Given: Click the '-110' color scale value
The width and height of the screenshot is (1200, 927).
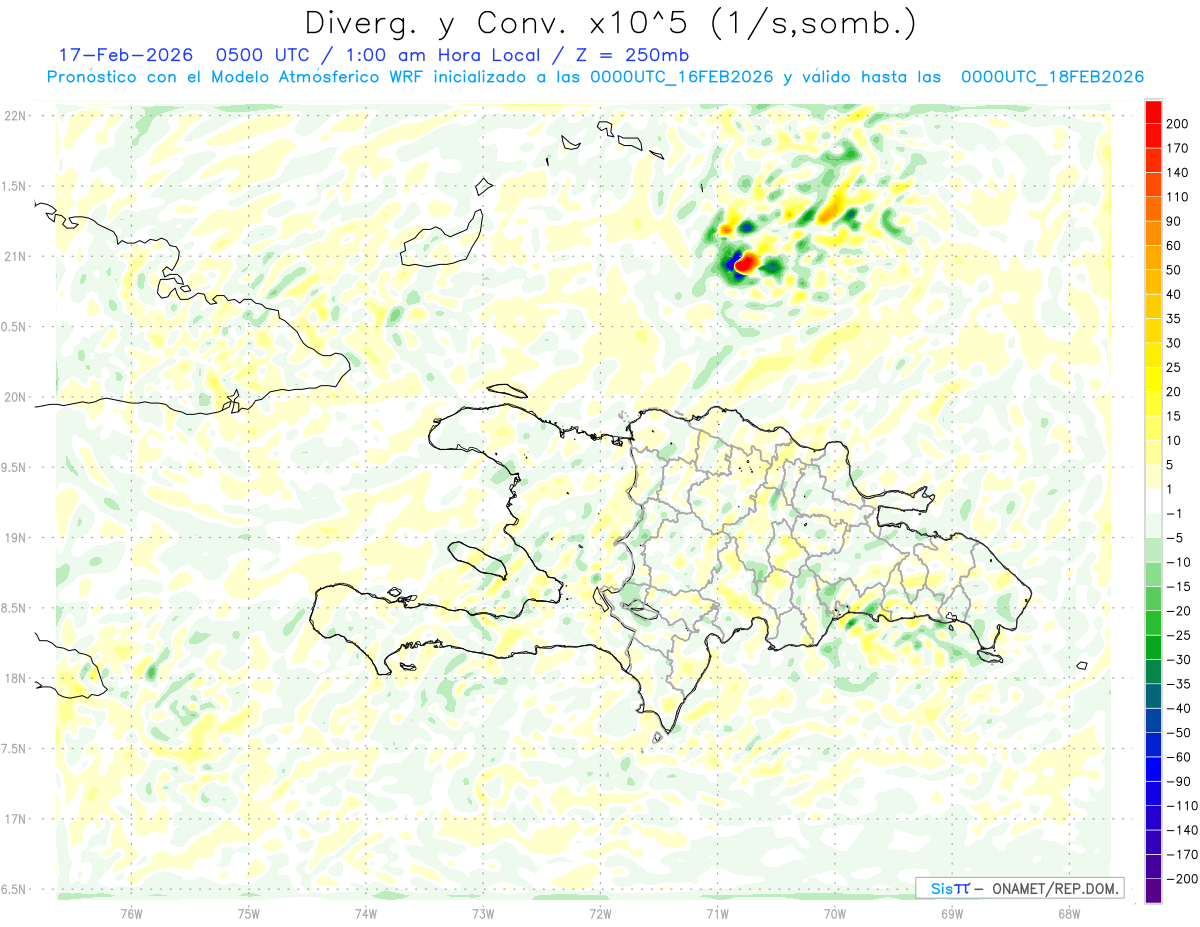Looking at the screenshot, I should coord(1184,805).
